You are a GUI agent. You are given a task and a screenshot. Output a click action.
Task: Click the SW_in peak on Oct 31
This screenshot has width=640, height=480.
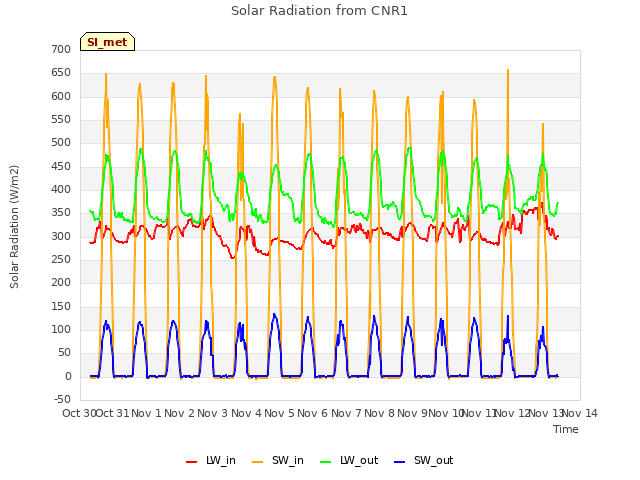click(x=106, y=74)
